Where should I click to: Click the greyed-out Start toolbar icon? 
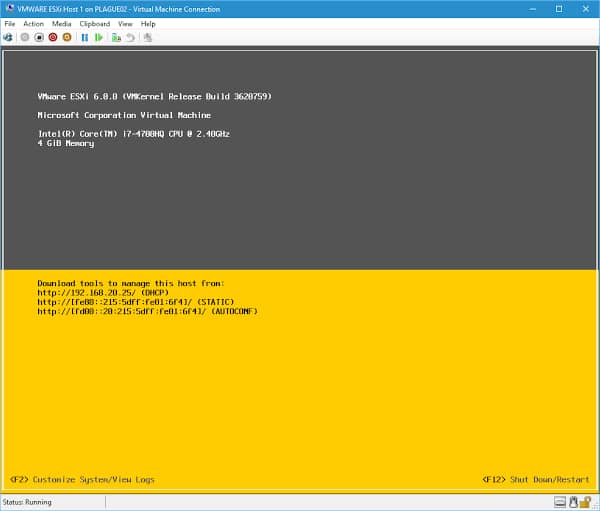(25, 38)
